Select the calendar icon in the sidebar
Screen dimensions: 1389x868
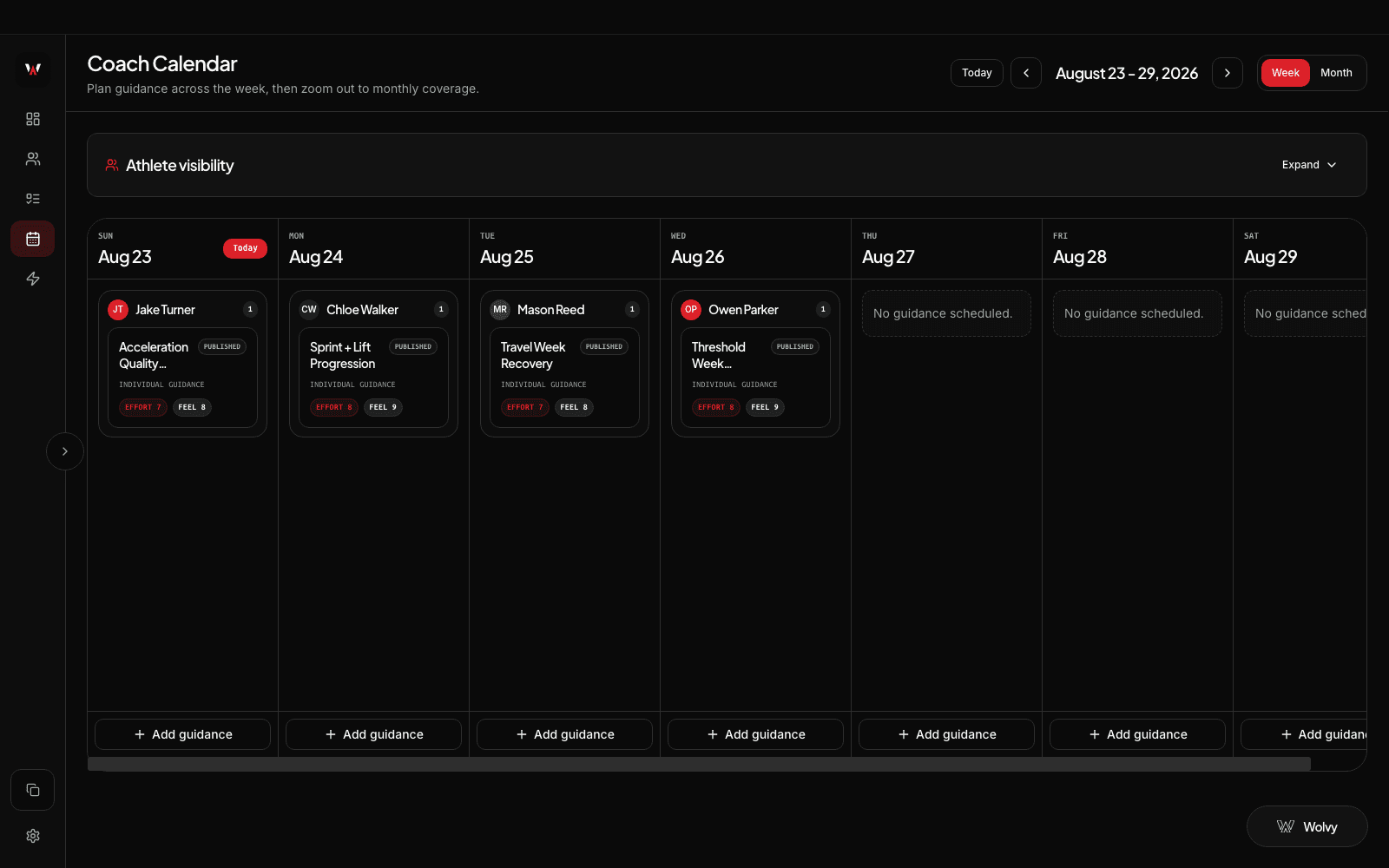pyautogui.click(x=33, y=239)
